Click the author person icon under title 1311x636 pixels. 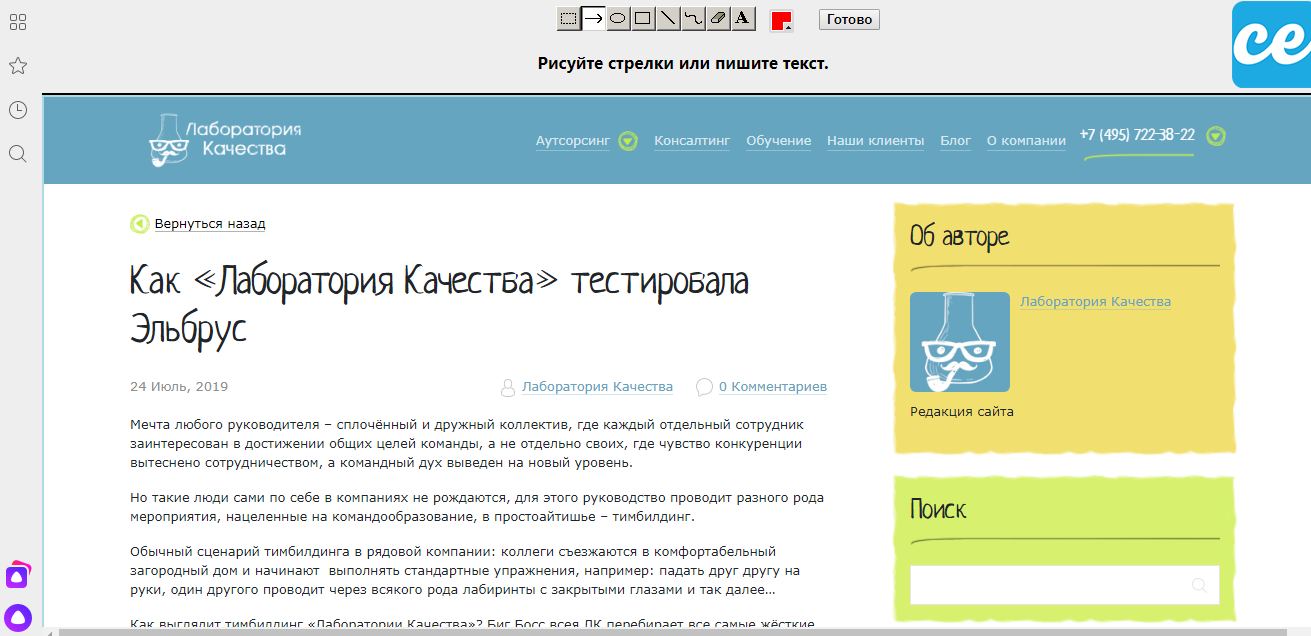508,387
